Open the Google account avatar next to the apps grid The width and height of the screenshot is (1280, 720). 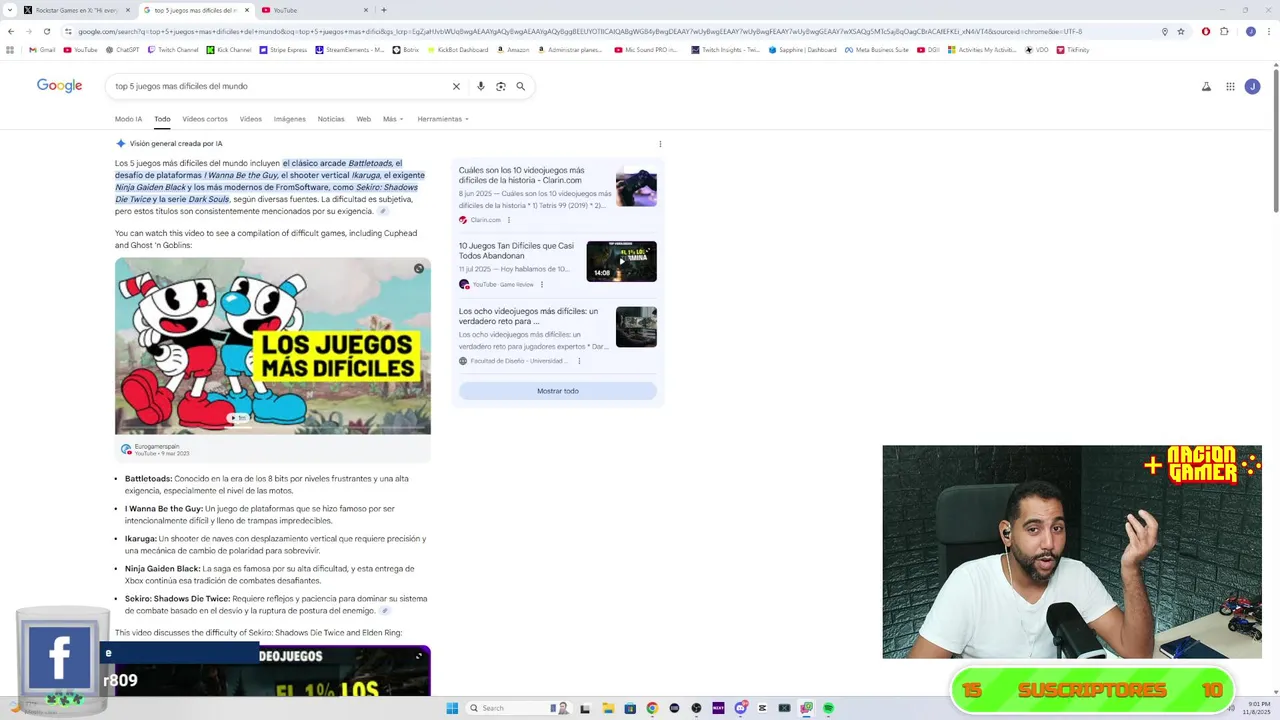pos(1252,87)
